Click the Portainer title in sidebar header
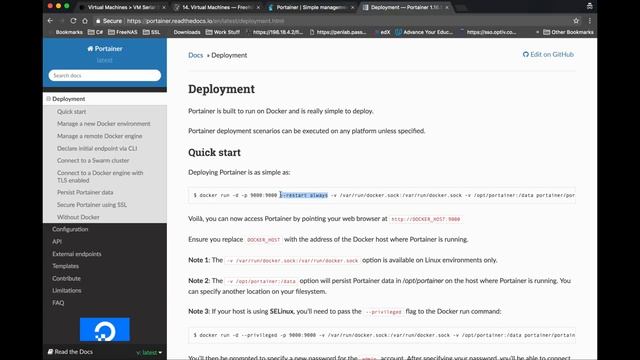This screenshot has height=360, width=640. pos(105,49)
